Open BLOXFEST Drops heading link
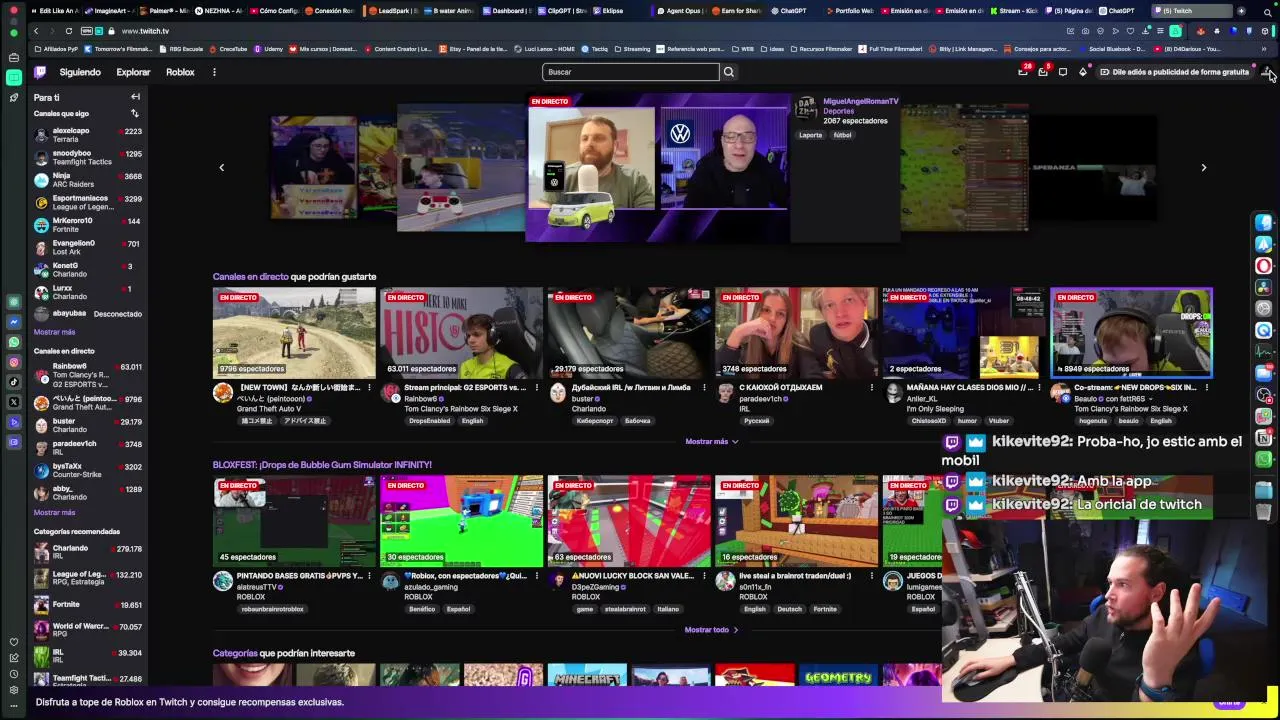 point(322,465)
